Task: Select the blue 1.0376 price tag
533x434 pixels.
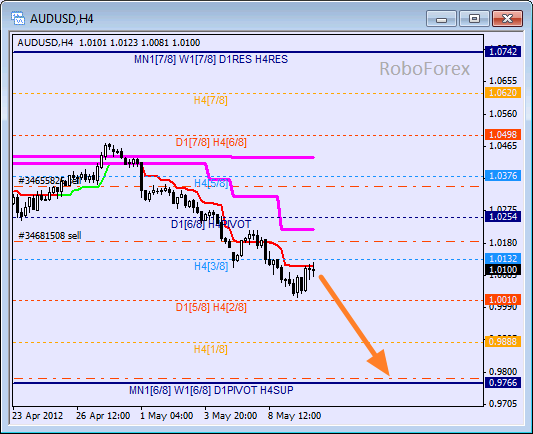Action: 503,176
